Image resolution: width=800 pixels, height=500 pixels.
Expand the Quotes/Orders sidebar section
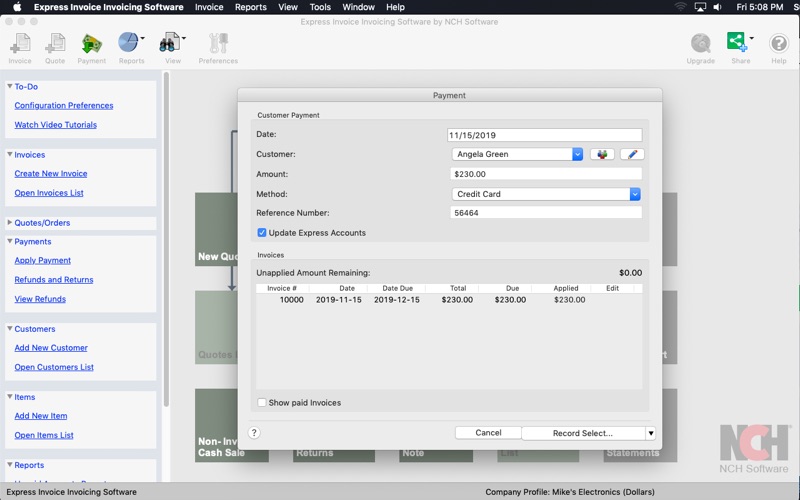[x=10, y=222]
